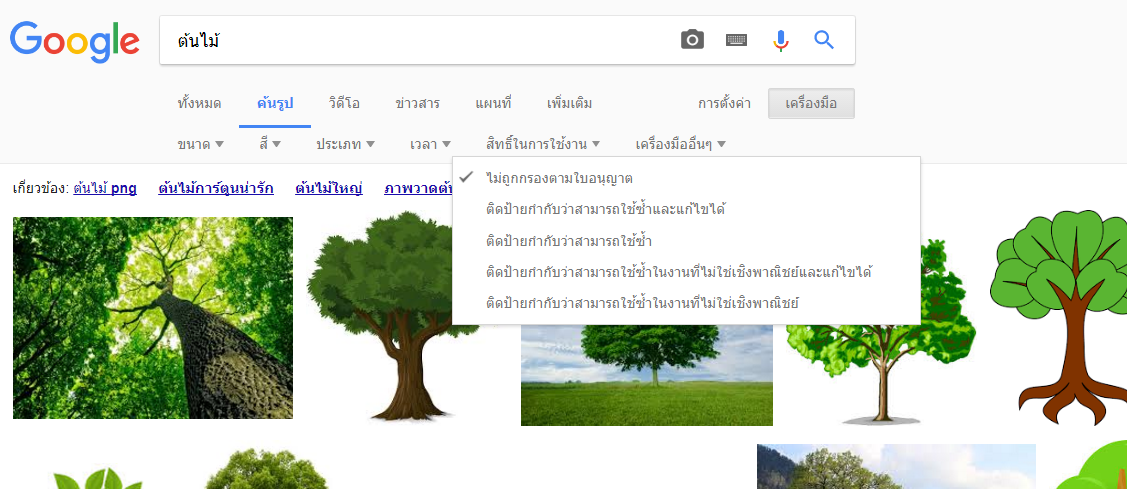Switch to the วิดีโอ tab
The height and width of the screenshot is (489, 1127).
click(x=344, y=103)
